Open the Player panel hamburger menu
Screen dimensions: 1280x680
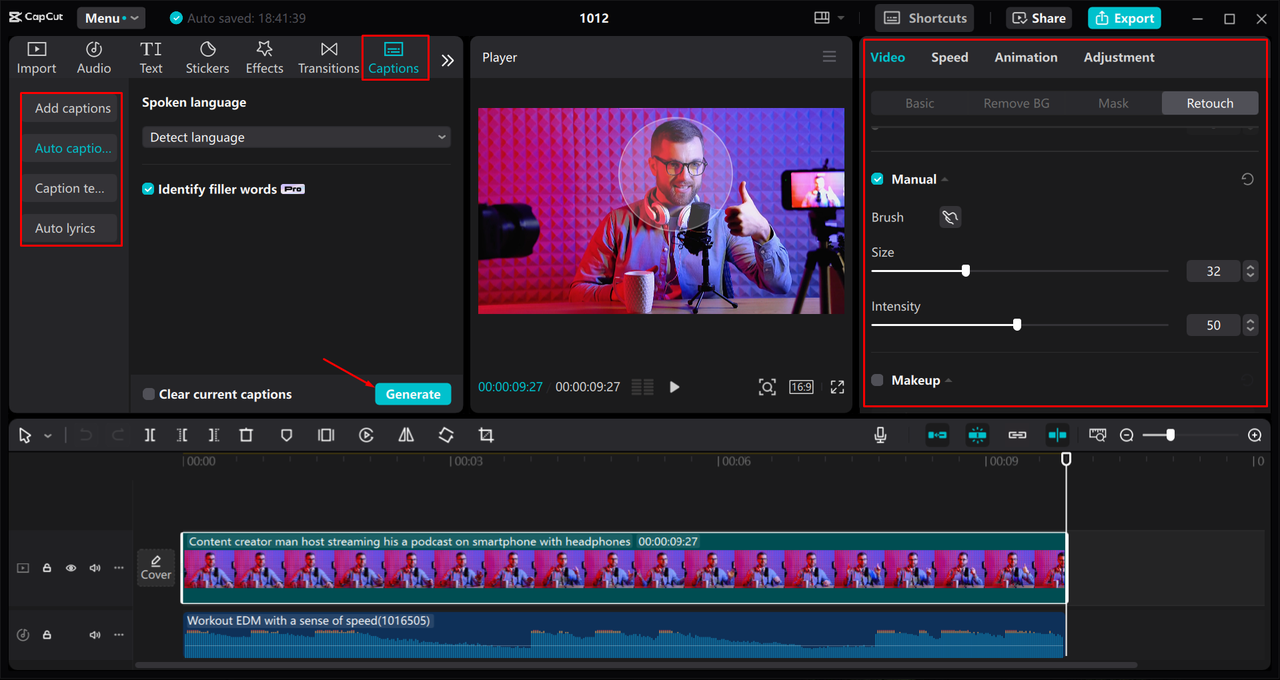click(x=829, y=57)
